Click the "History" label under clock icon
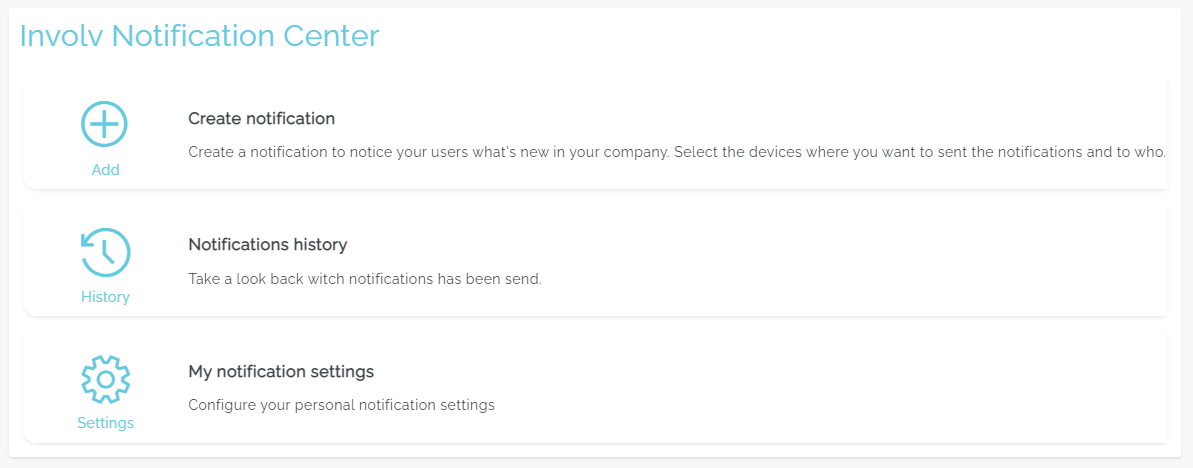Viewport: 1193px width, 468px height. click(x=105, y=297)
